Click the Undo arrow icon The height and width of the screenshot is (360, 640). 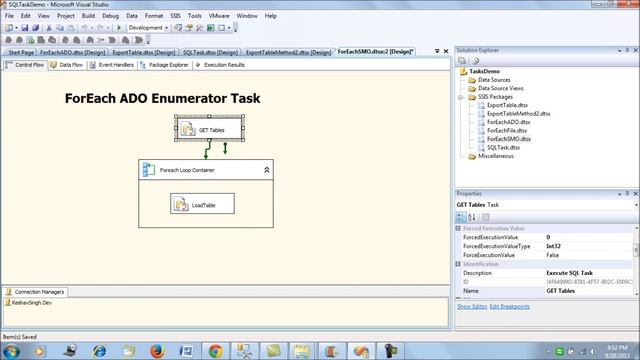(84, 28)
